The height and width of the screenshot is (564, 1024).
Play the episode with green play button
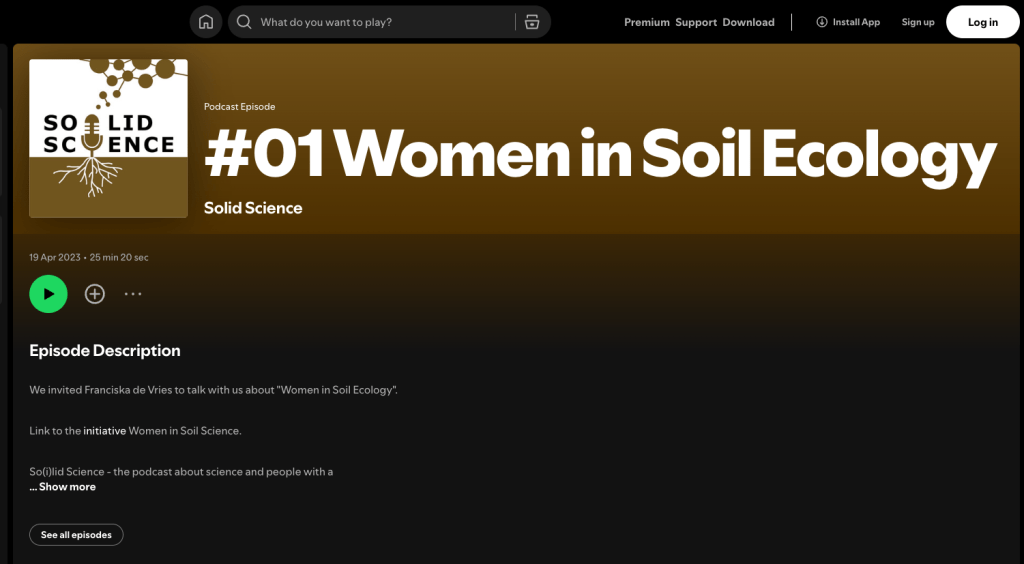tap(48, 294)
